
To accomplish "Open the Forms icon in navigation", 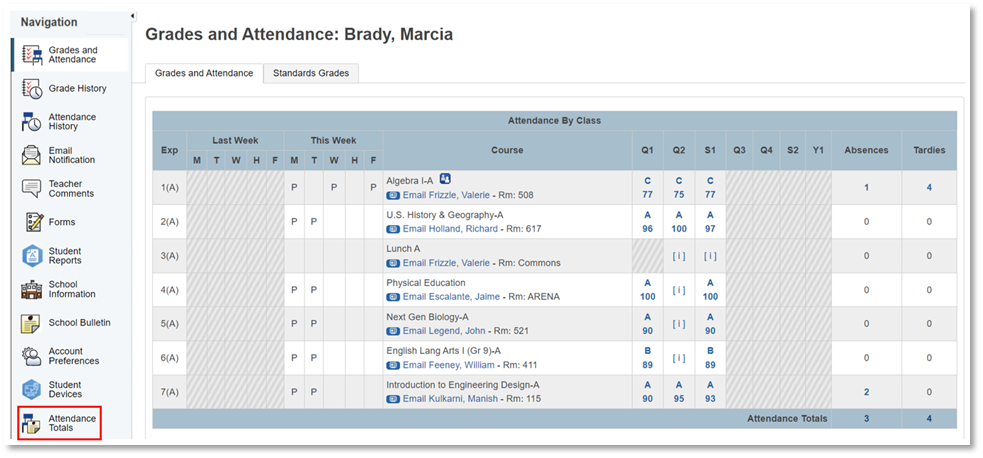I will coord(34,222).
